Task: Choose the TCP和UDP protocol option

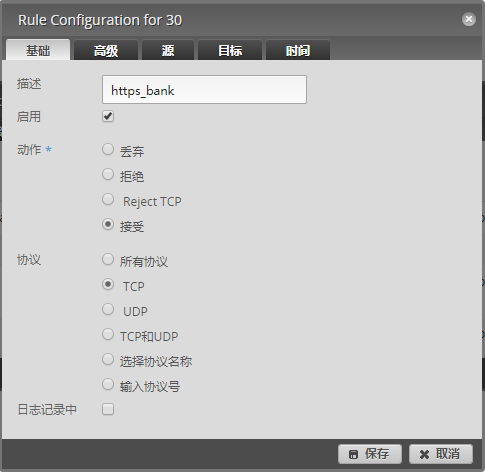Action: (108, 334)
